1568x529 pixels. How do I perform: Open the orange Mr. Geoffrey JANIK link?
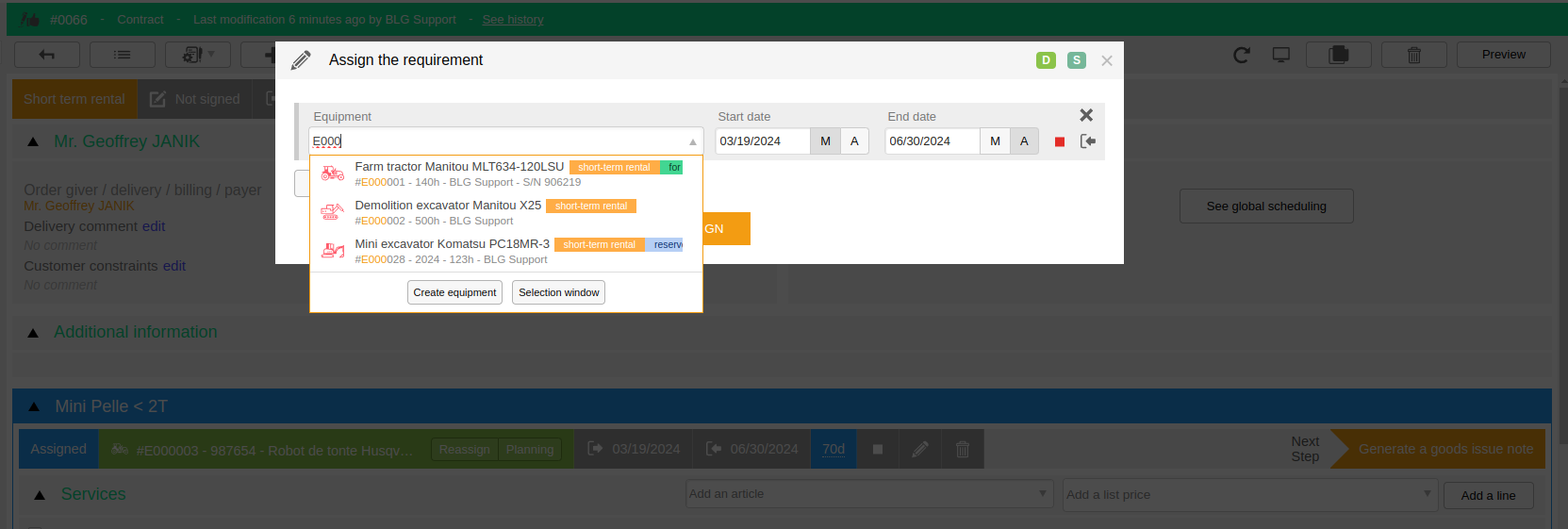[79, 206]
